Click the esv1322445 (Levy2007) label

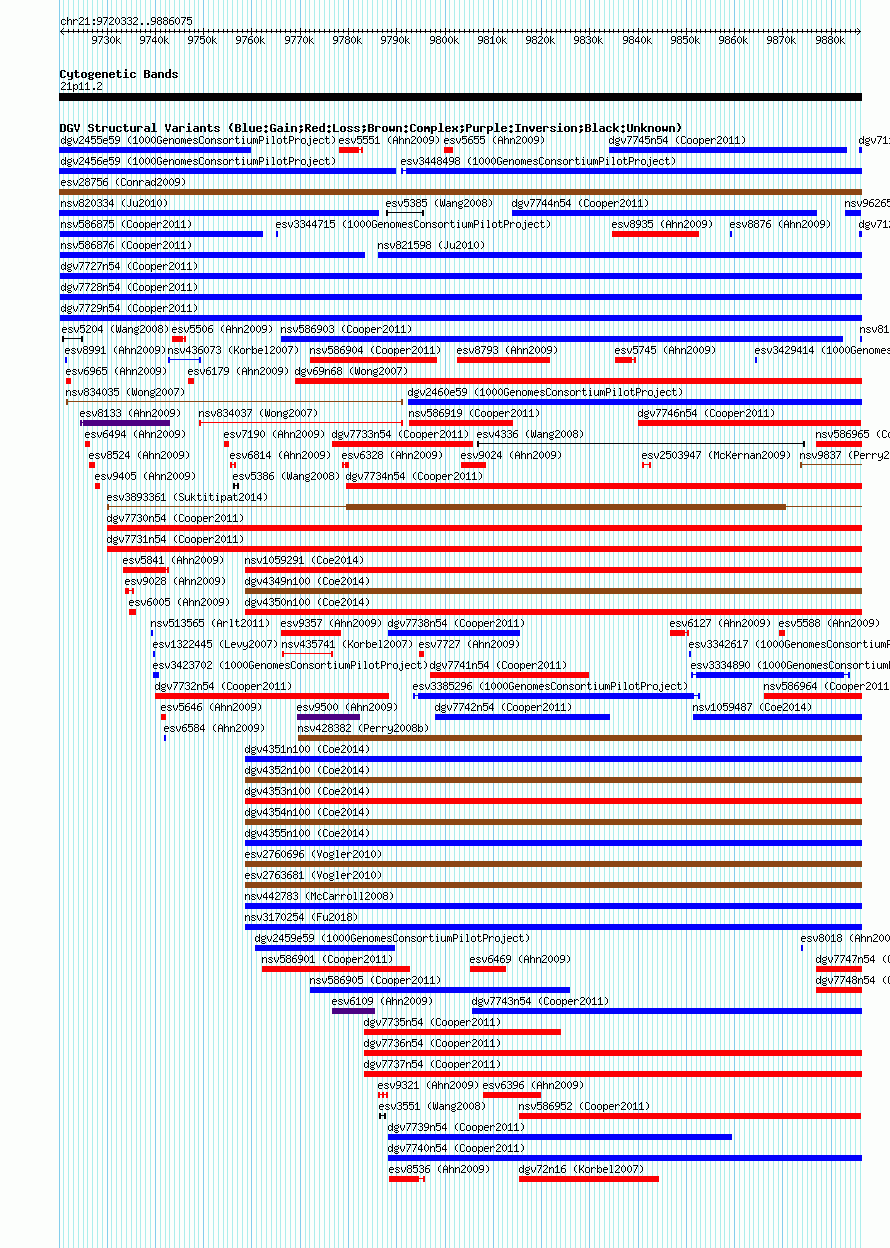click(x=215, y=644)
